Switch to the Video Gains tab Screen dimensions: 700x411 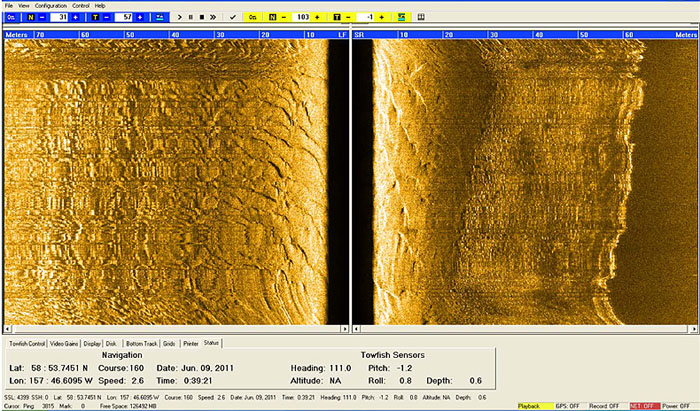(x=64, y=343)
